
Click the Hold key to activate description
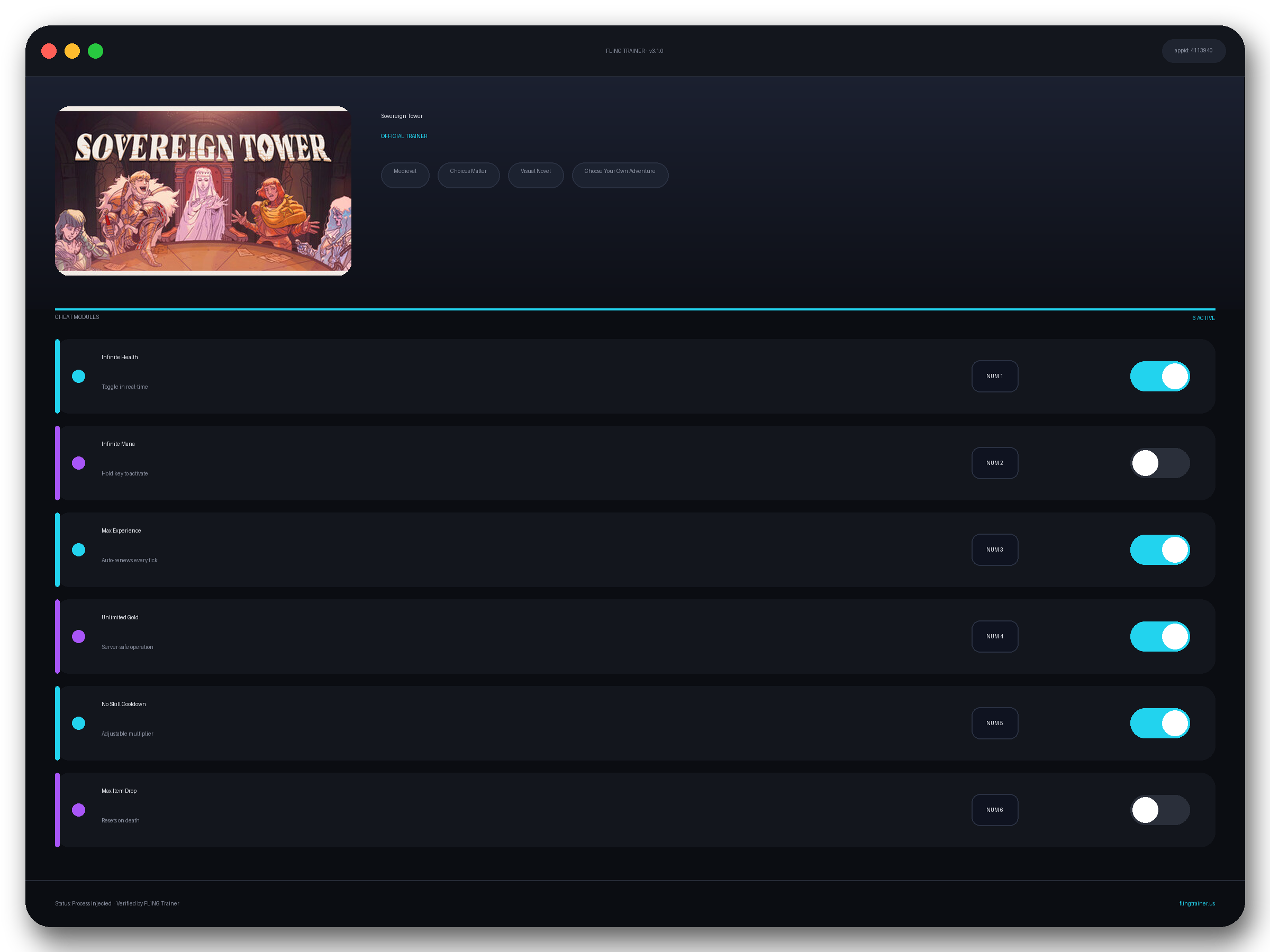(124, 473)
